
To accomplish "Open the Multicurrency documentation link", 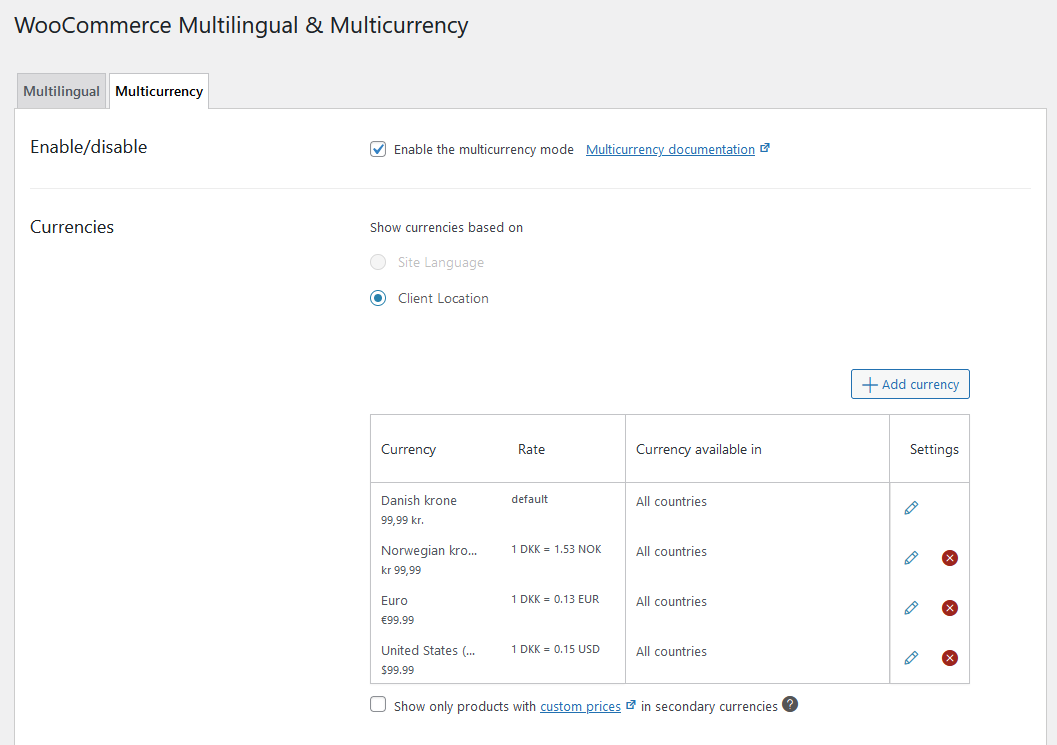I will (x=670, y=150).
